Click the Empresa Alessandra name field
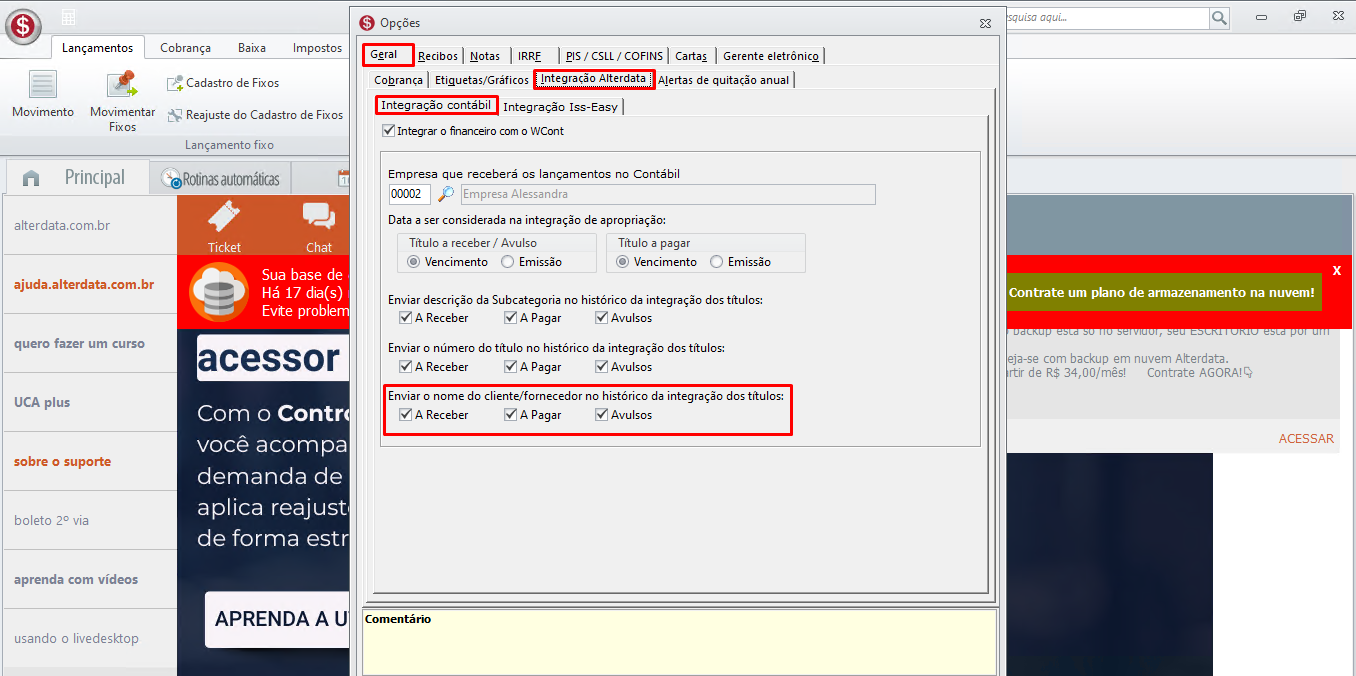The width and height of the screenshot is (1356, 676). click(668, 194)
